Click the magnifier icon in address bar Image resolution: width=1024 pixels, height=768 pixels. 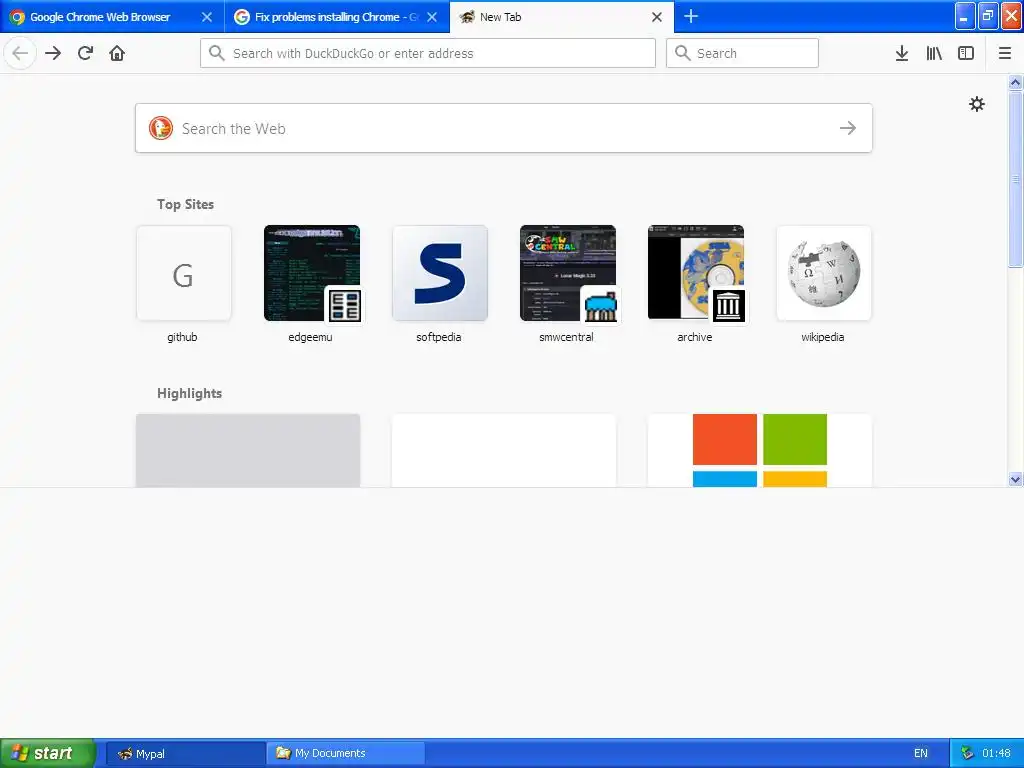coord(217,53)
